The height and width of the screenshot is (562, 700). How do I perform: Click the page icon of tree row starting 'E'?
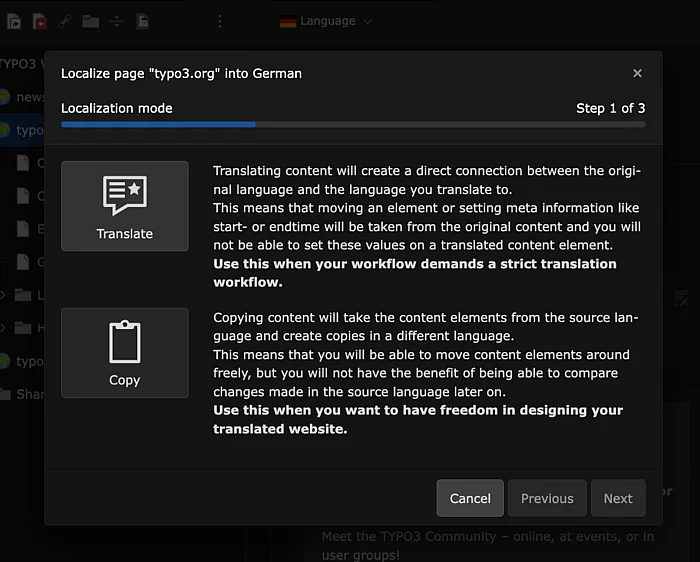pyautogui.click(x=23, y=229)
